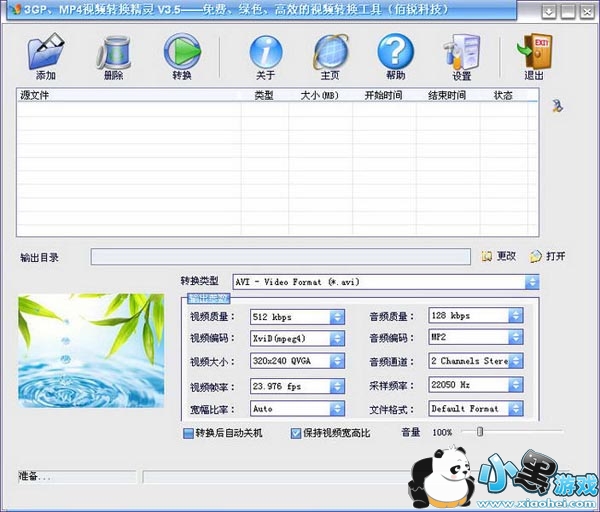Open the 视频帧率 23.976 fps dropdown
This screenshot has width=600, height=512.
tap(337, 386)
